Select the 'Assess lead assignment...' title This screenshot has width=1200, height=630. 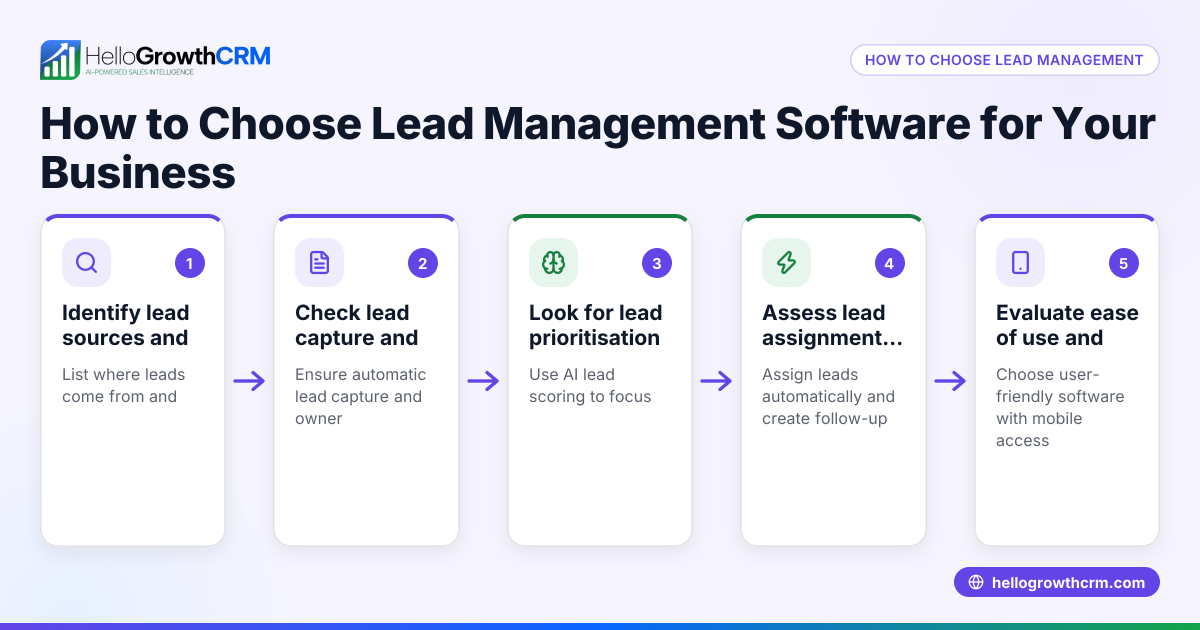tap(832, 325)
